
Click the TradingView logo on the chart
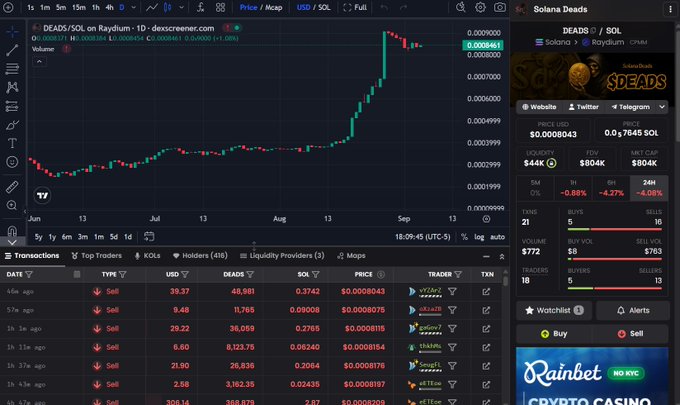[x=42, y=196]
